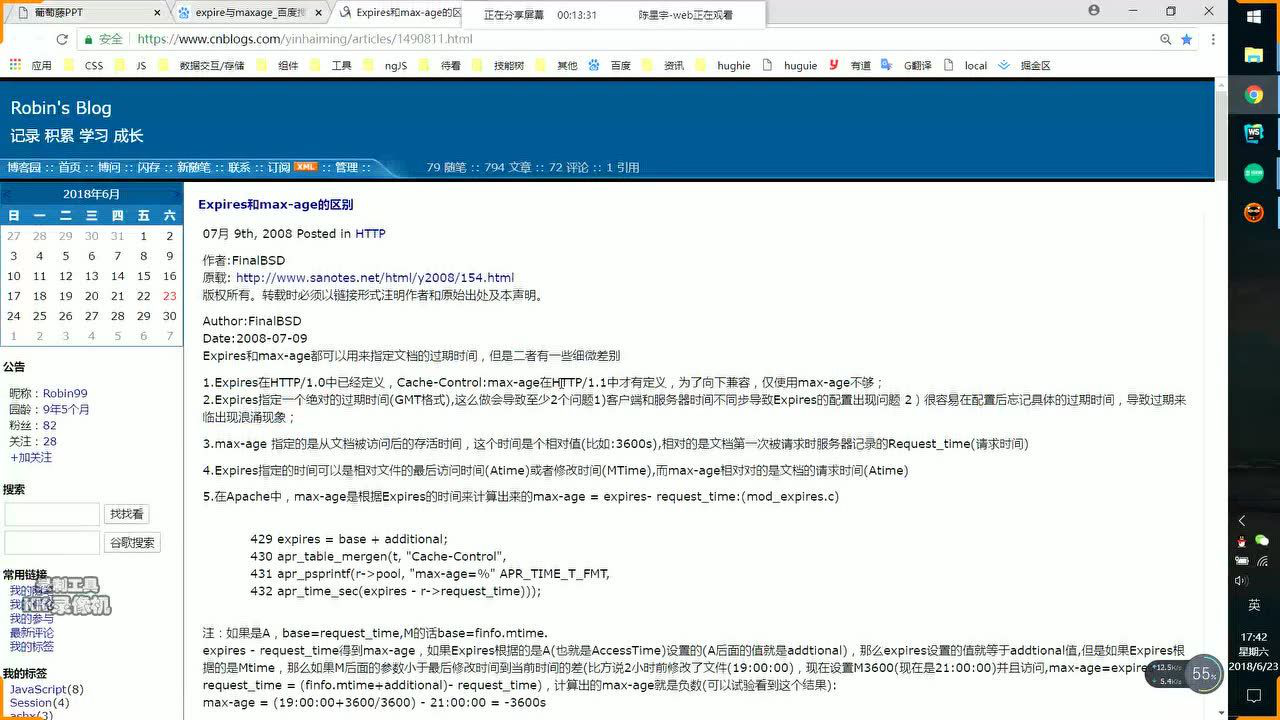Screen dimensions: 1280x720
Task: Open the zoom magnifier icon in address bar
Action: tap(1166, 39)
